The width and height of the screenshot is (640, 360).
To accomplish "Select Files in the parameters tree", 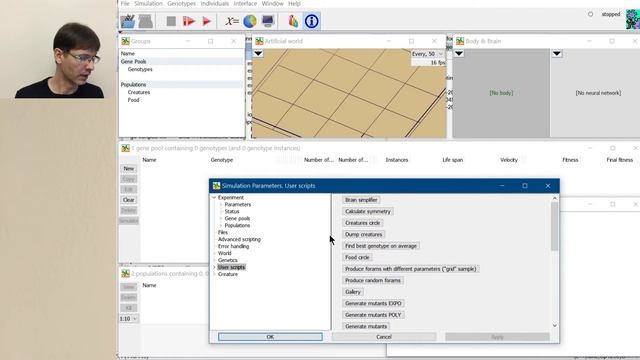I will tap(222, 232).
